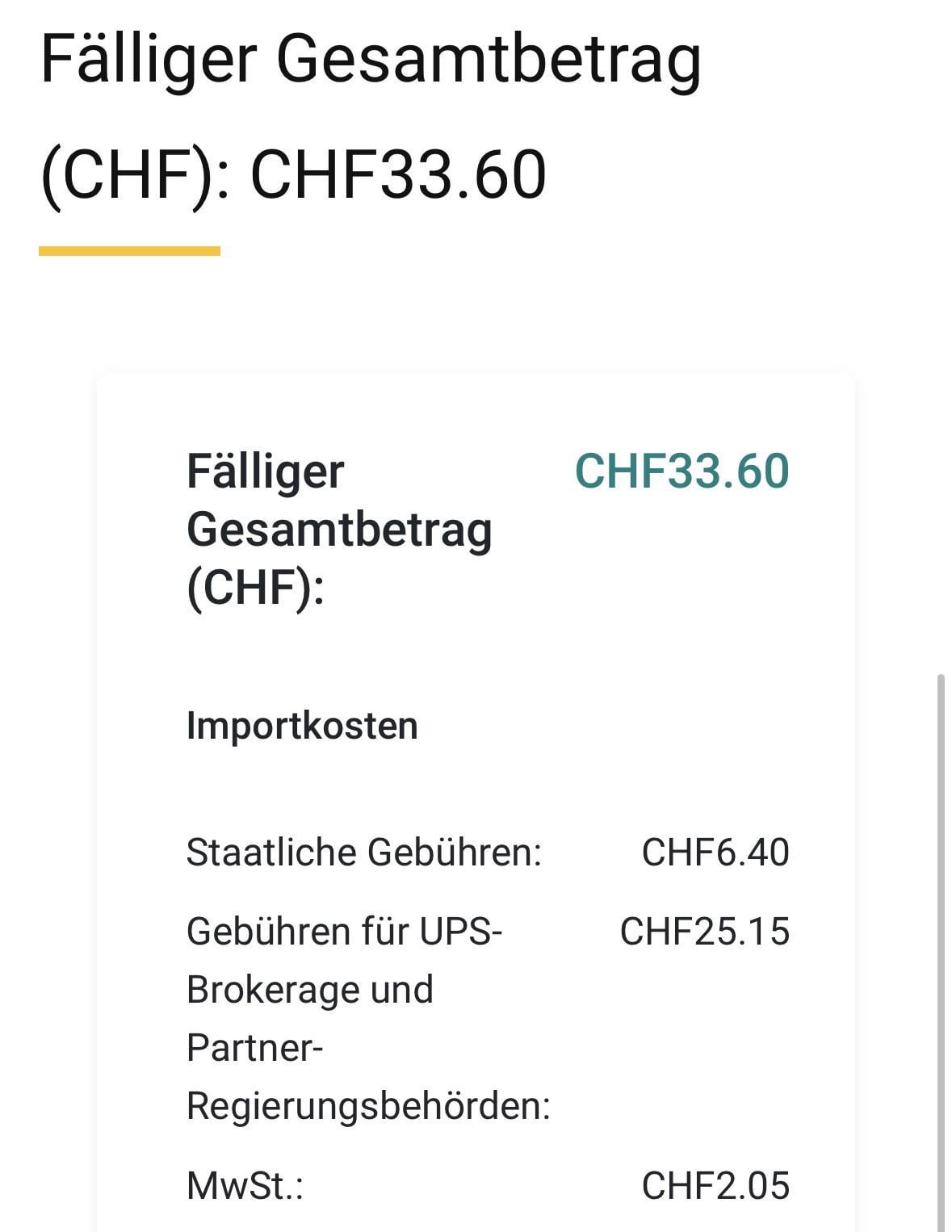The height and width of the screenshot is (1232, 952).
Task: Select the teal CHF33.60 total amount
Action: 681,471
